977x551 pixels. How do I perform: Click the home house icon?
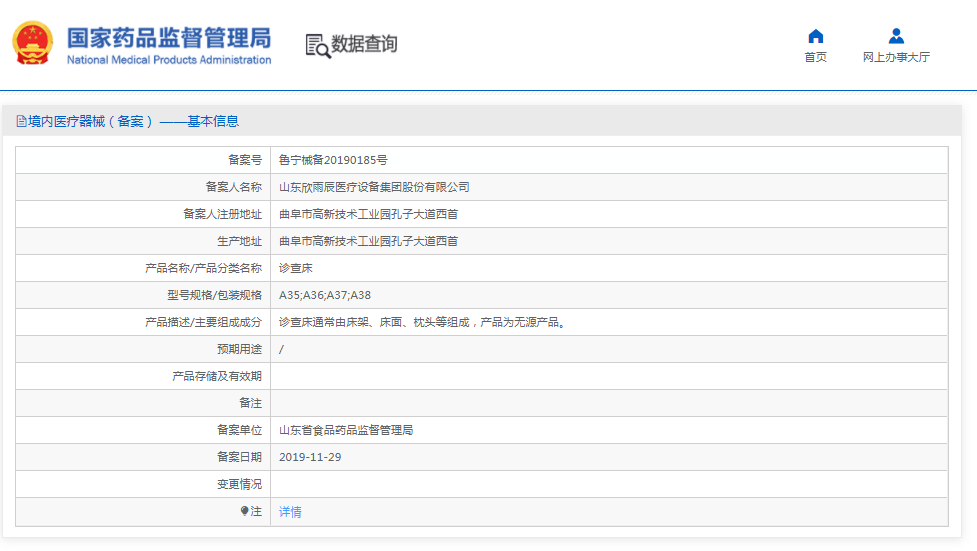coord(815,36)
